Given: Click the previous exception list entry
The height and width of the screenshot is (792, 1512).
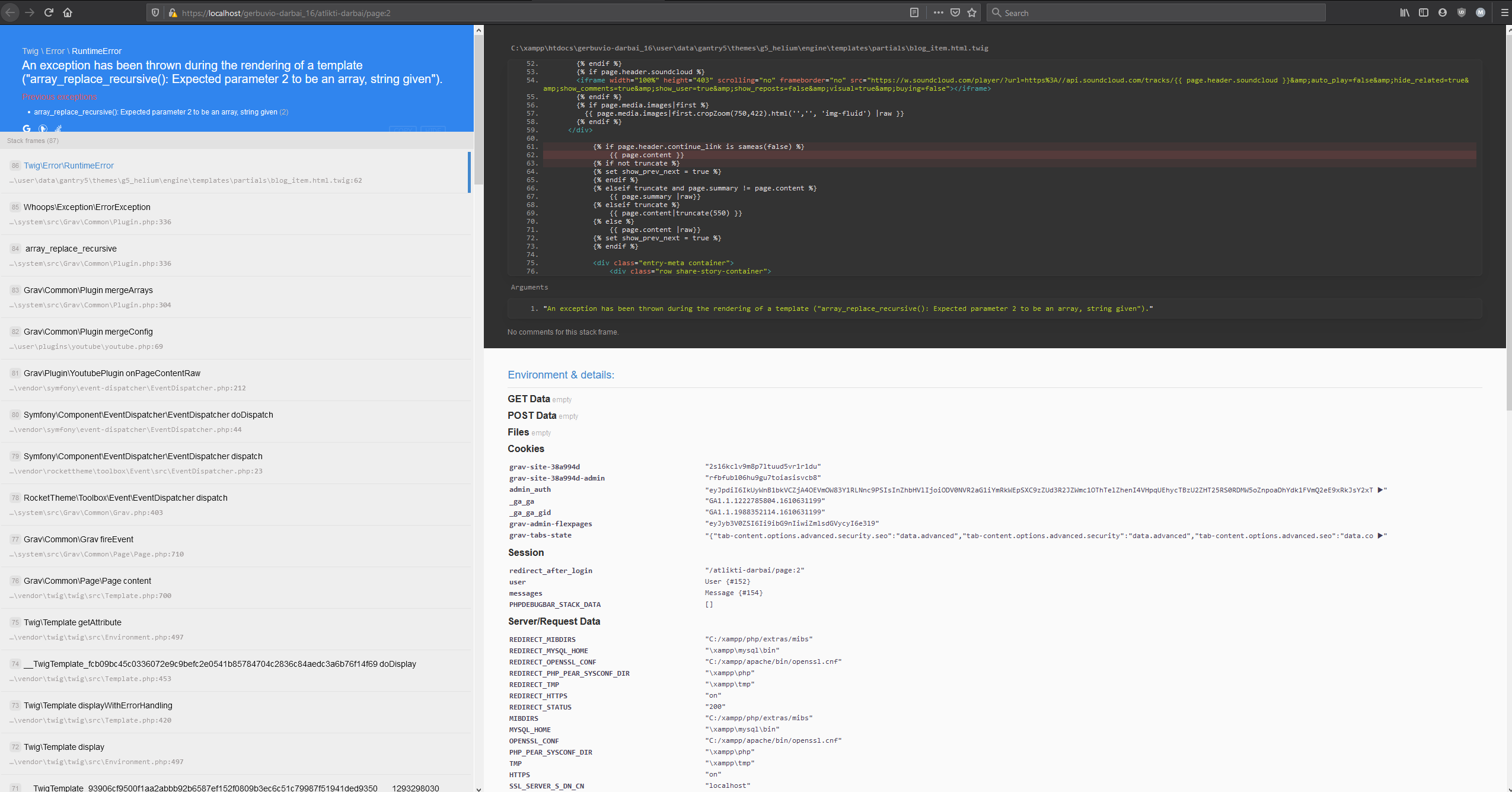Looking at the screenshot, I should click(x=161, y=112).
